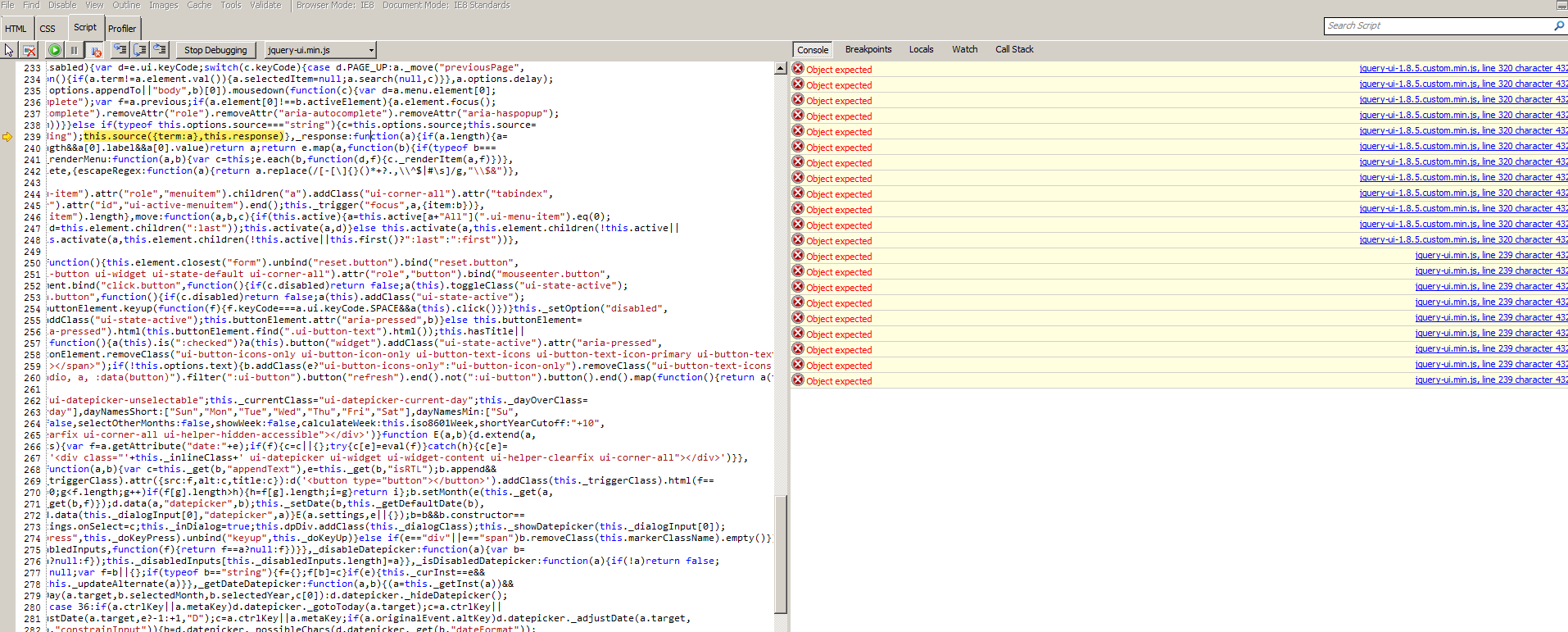Click the Select element by click arrow icon
1568x632 pixels.
tap(9, 50)
